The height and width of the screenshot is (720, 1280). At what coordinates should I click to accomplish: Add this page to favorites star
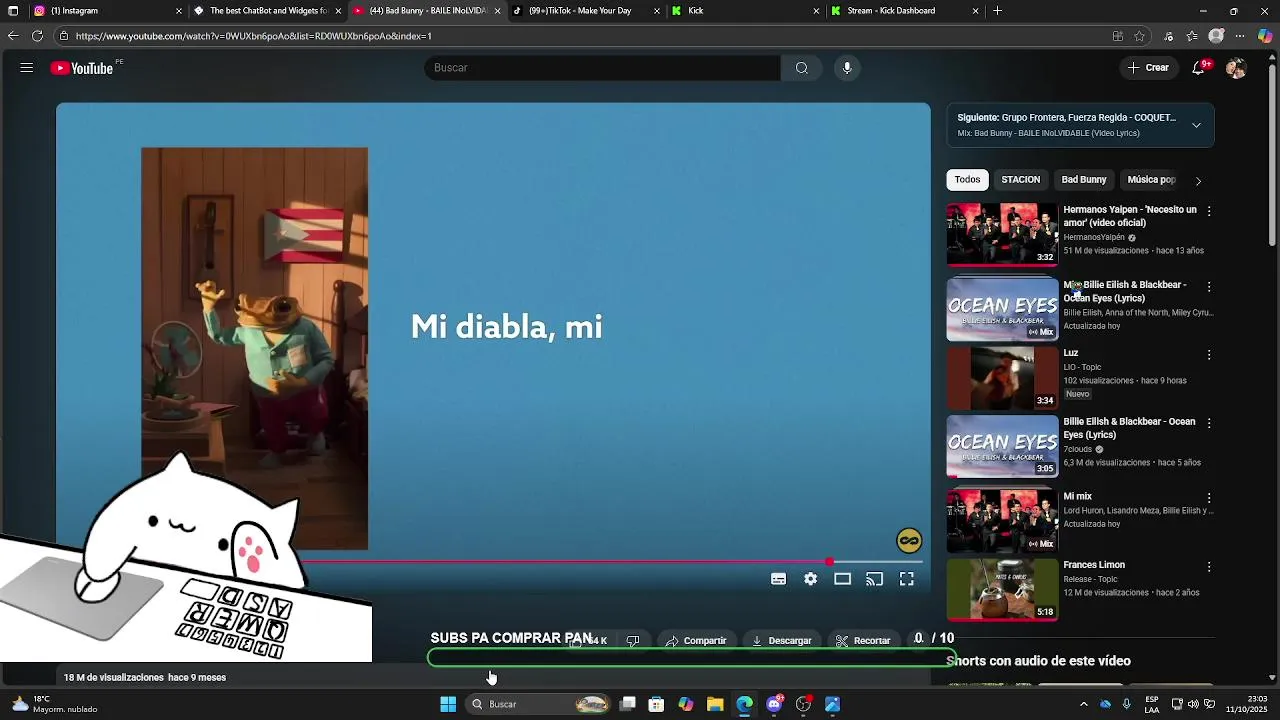(x=1140, y=36)
